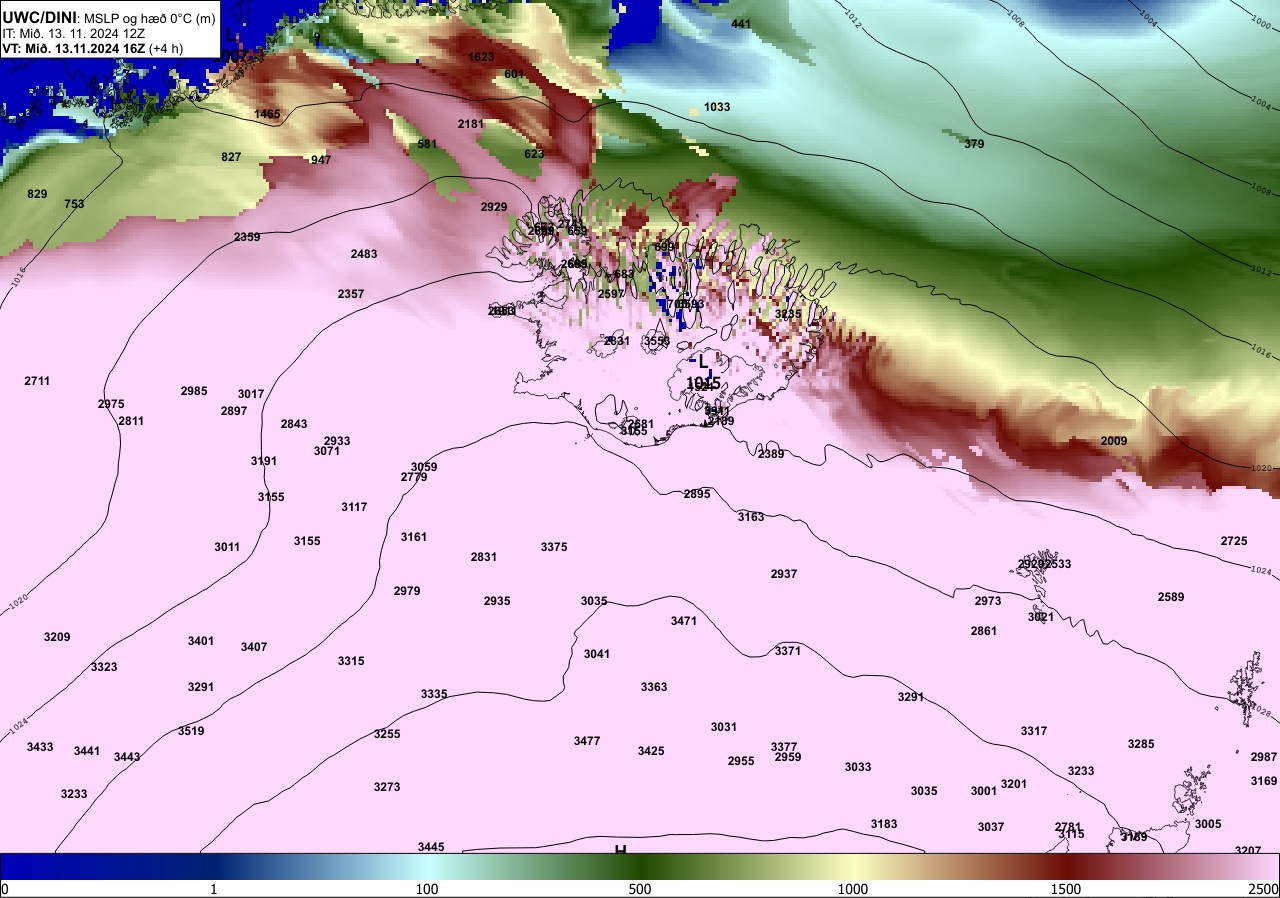Viewport: 1280px width, 898px height.
Task: Click the legend label 500
Action: [x=640, y=889]
